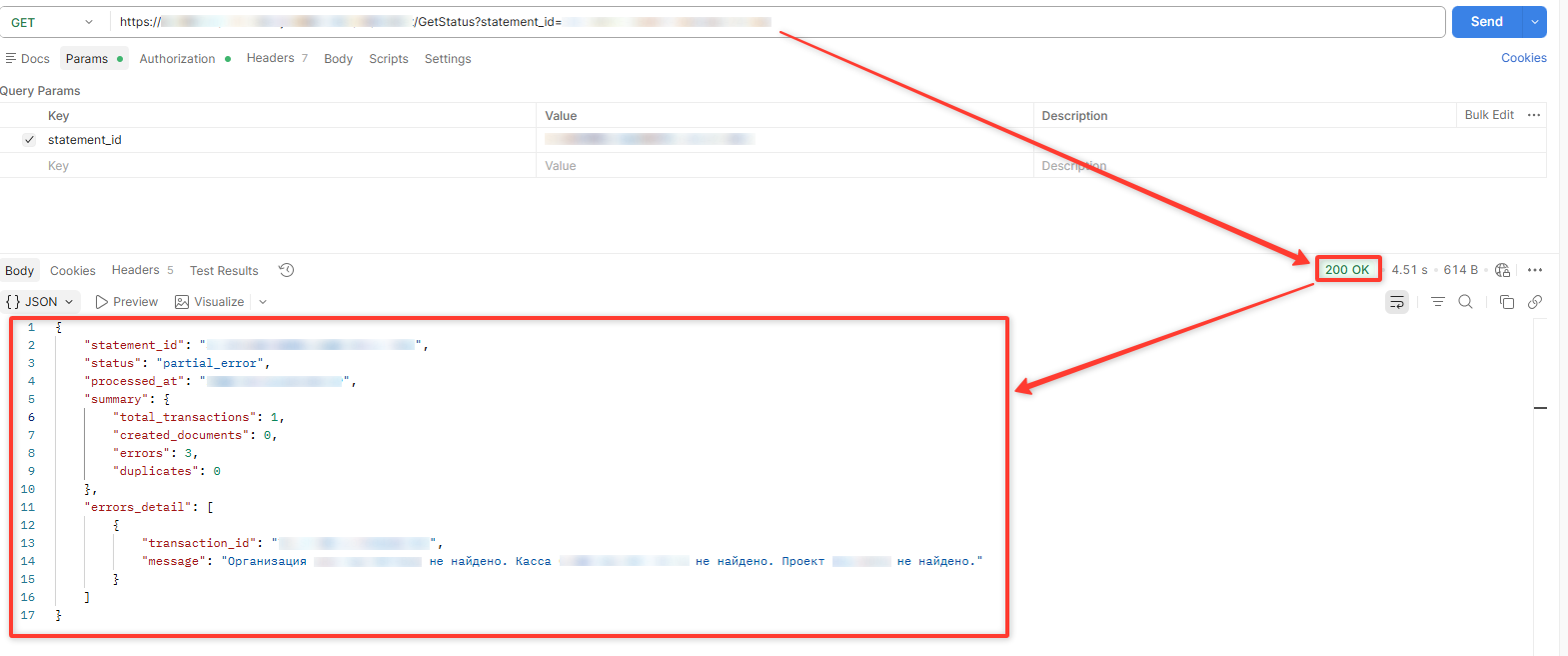
Task: Select the response Body tab
Action: coord(19,271)
